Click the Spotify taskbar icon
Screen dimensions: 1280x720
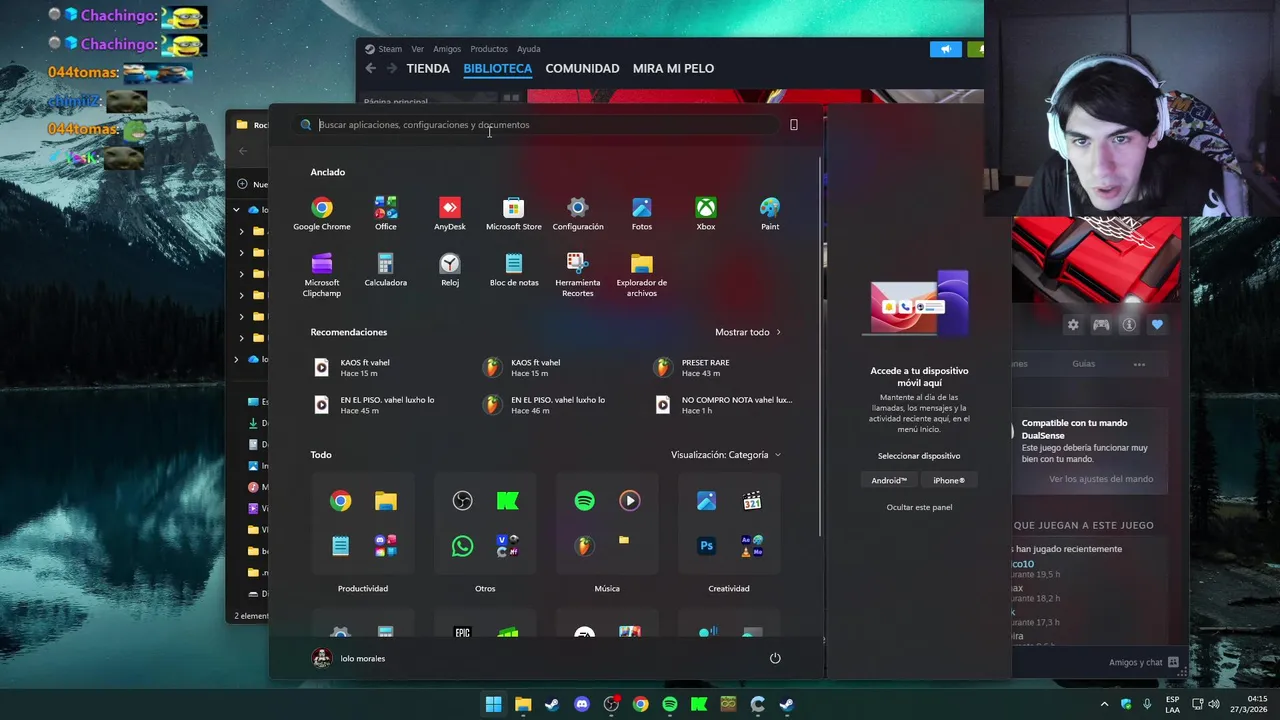point(670,704)
